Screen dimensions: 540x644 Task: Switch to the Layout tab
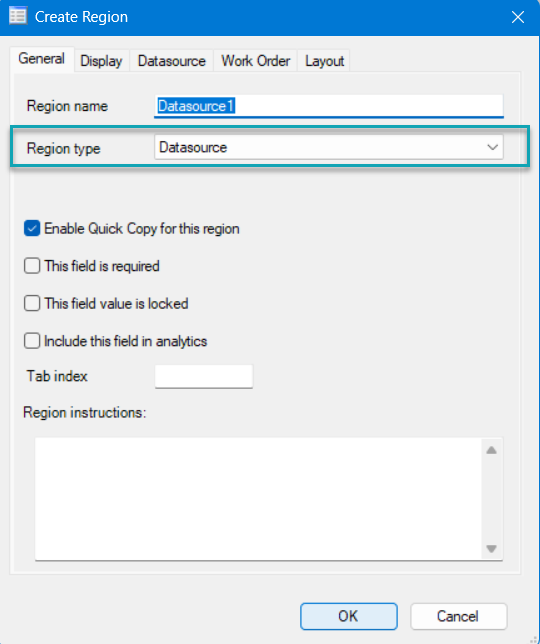[324, 61]
